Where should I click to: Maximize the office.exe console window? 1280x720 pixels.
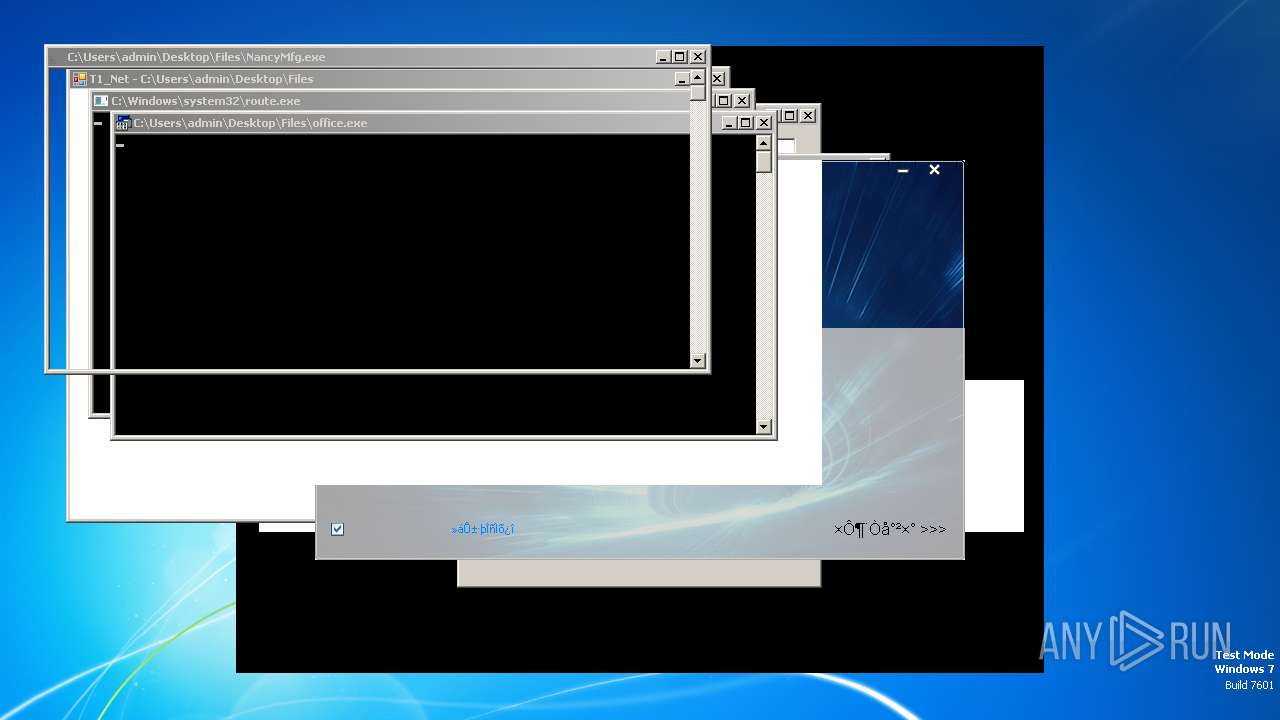(x=746, y=123)
